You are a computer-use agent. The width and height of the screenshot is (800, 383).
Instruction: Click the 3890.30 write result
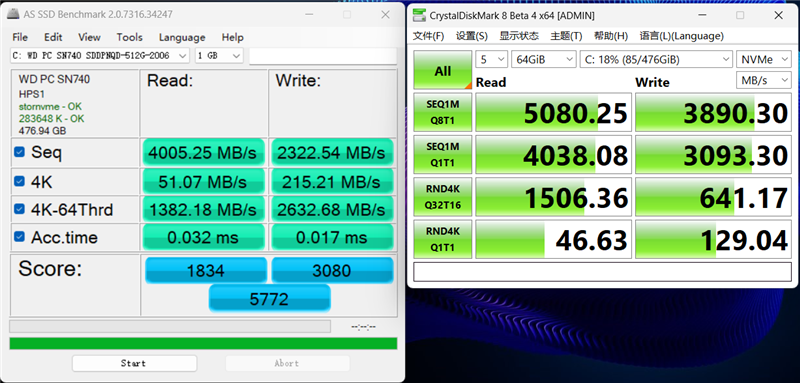[x=713, y=112]
